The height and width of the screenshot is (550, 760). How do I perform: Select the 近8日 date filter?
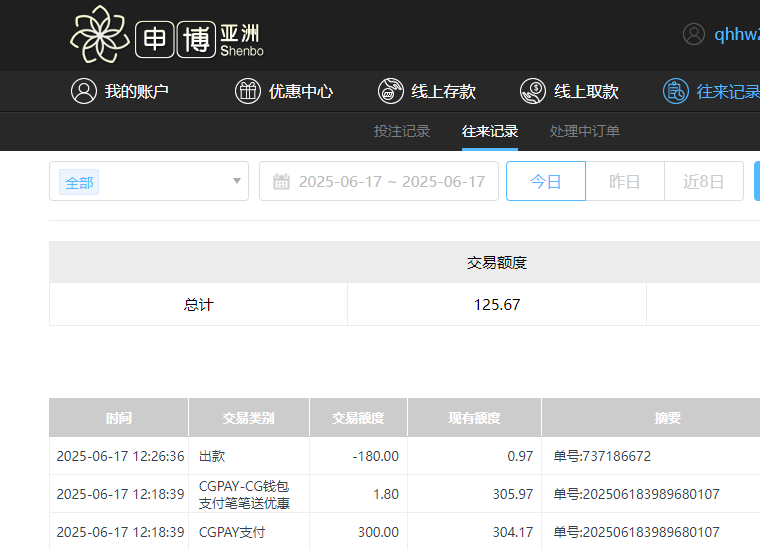pos(703,182)
